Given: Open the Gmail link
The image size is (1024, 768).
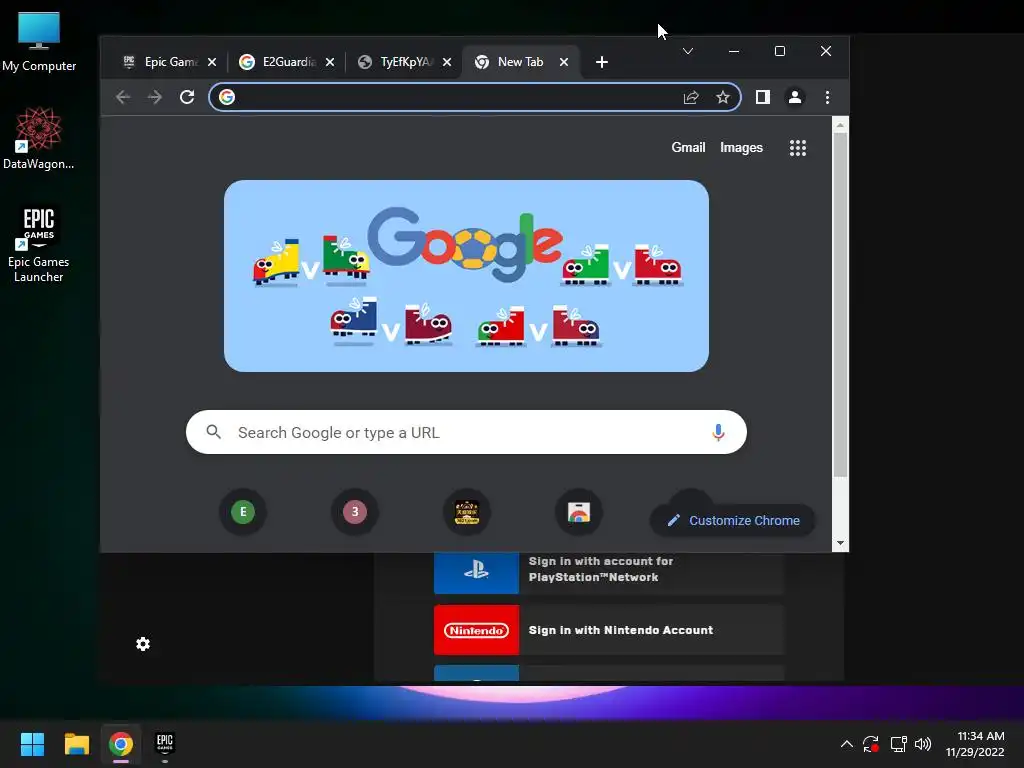Looking at the screenshot, I should click(688, 148).
